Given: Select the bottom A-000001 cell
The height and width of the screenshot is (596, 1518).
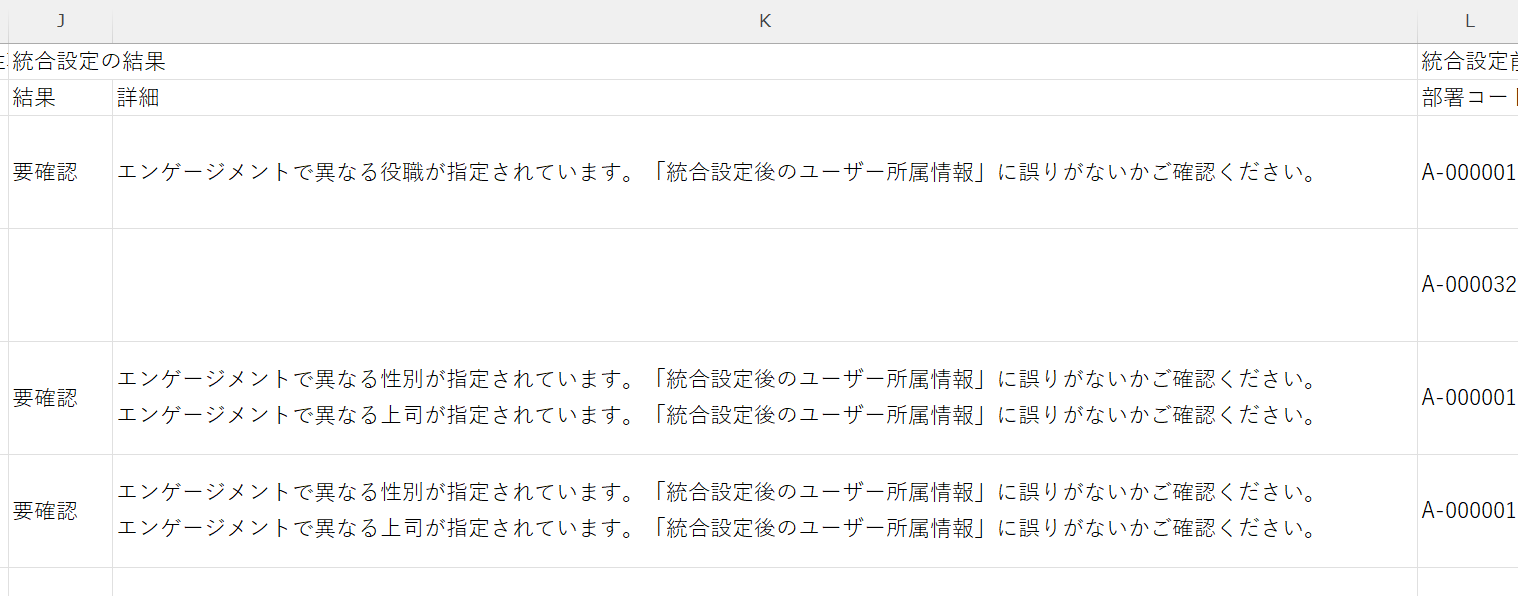Looking at the screenshot, I should click(x=1468, y=511).
